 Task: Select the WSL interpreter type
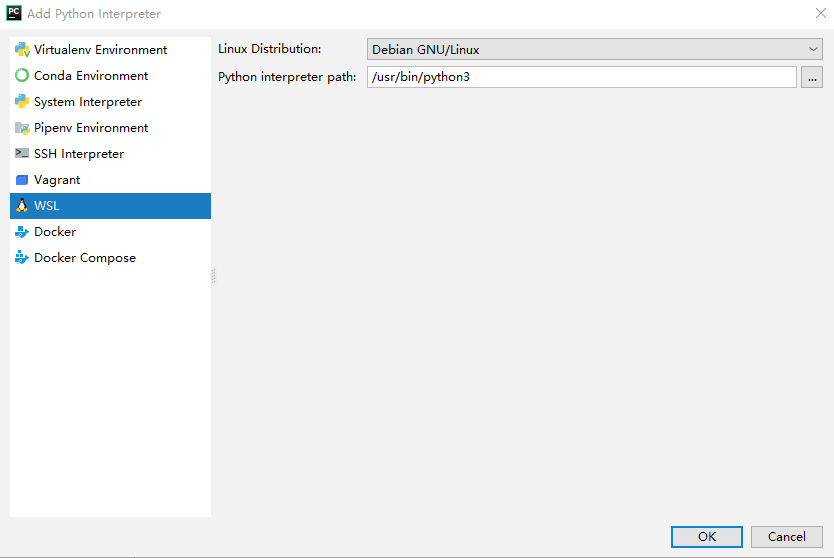[x=111, y=206]
